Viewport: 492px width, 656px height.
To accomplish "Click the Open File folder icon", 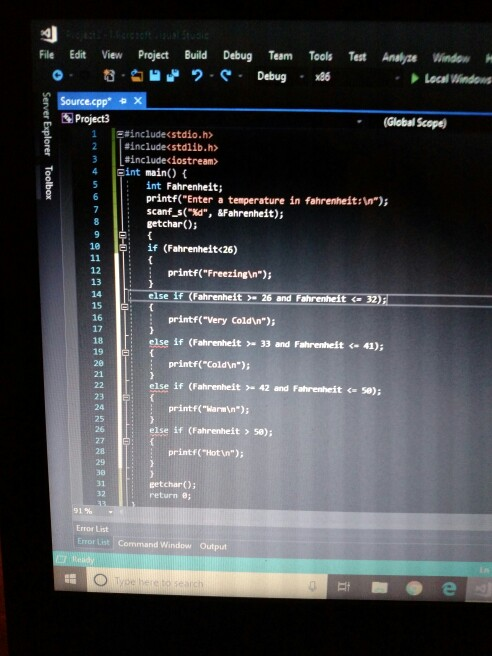I will [x=137, y=76].
